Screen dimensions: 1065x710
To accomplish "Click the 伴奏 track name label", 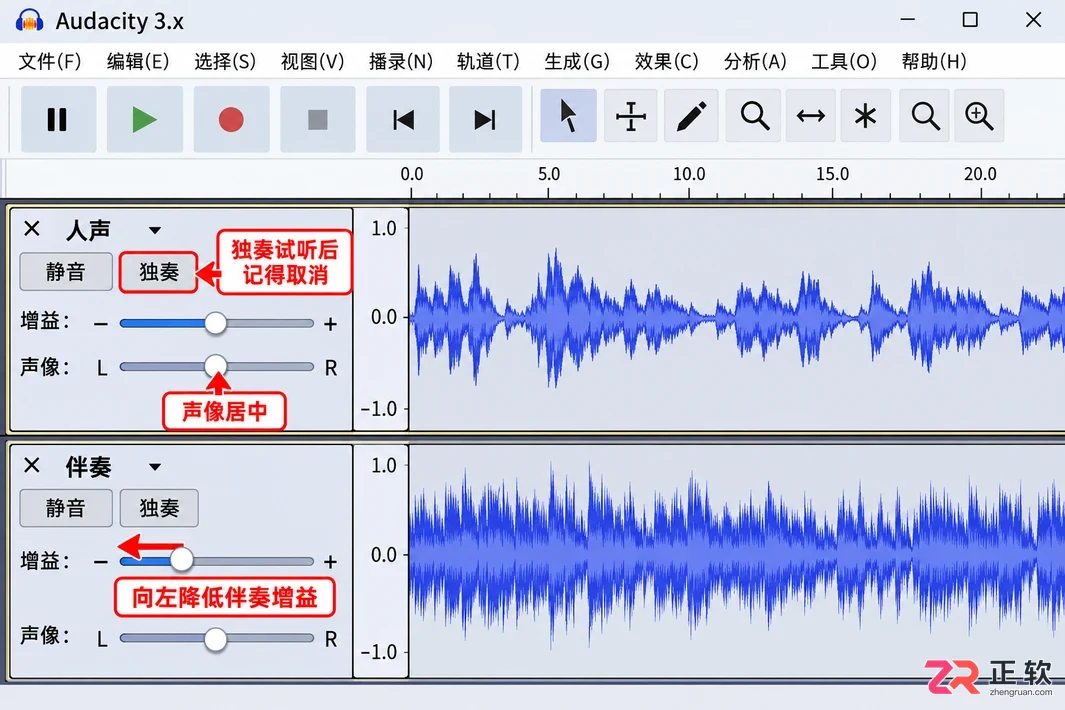I will pos(88,467).
